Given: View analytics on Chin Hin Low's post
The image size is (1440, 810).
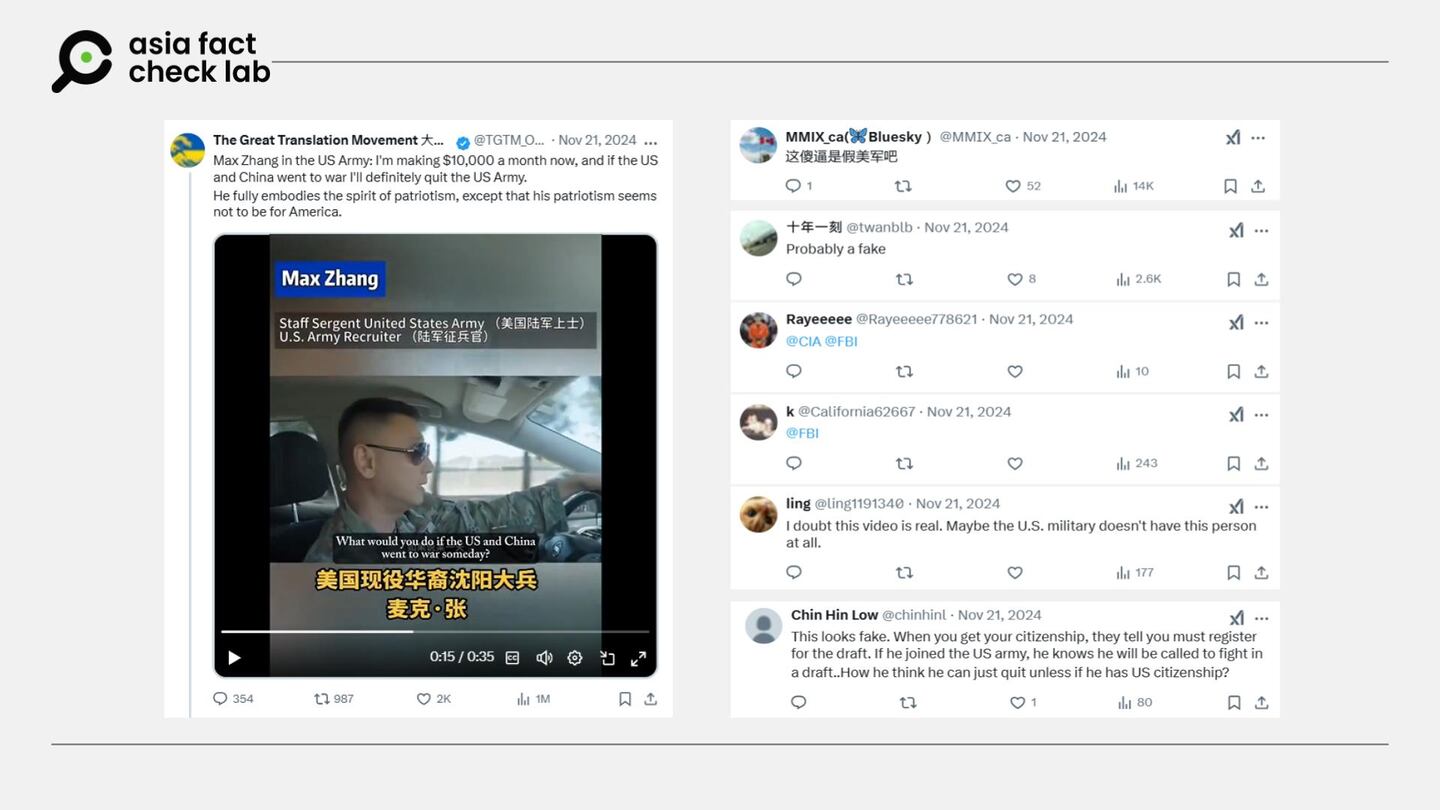Looking at the screenshot, I should pyautogui.click(x=1122, y=702).
